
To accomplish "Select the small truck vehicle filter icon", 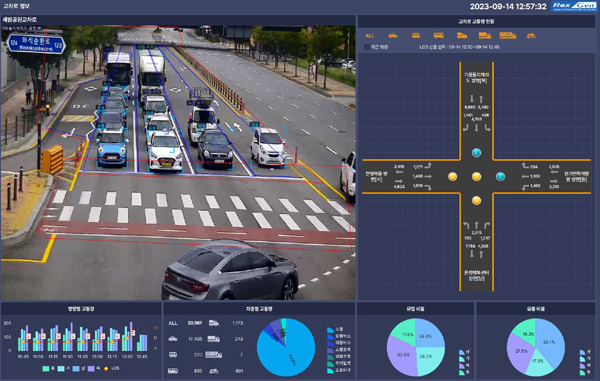I will (x=462, y=36).
